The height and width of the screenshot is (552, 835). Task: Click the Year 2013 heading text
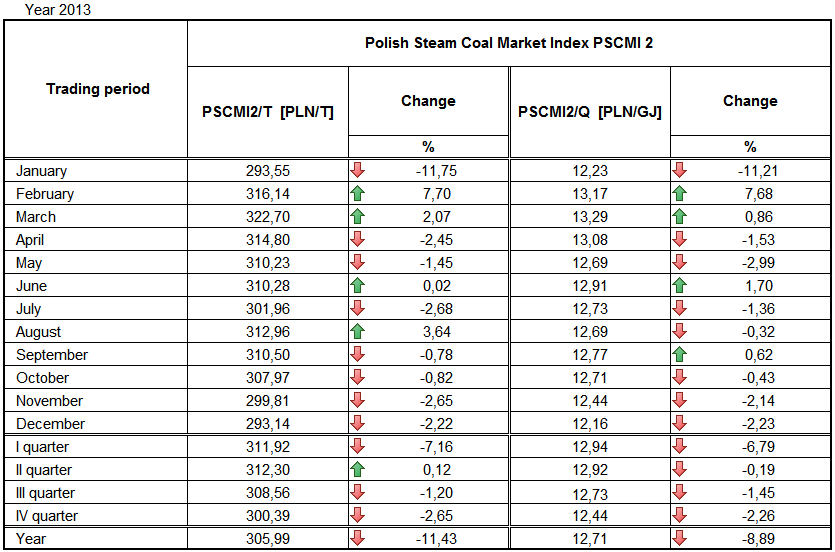pos(47,8)
